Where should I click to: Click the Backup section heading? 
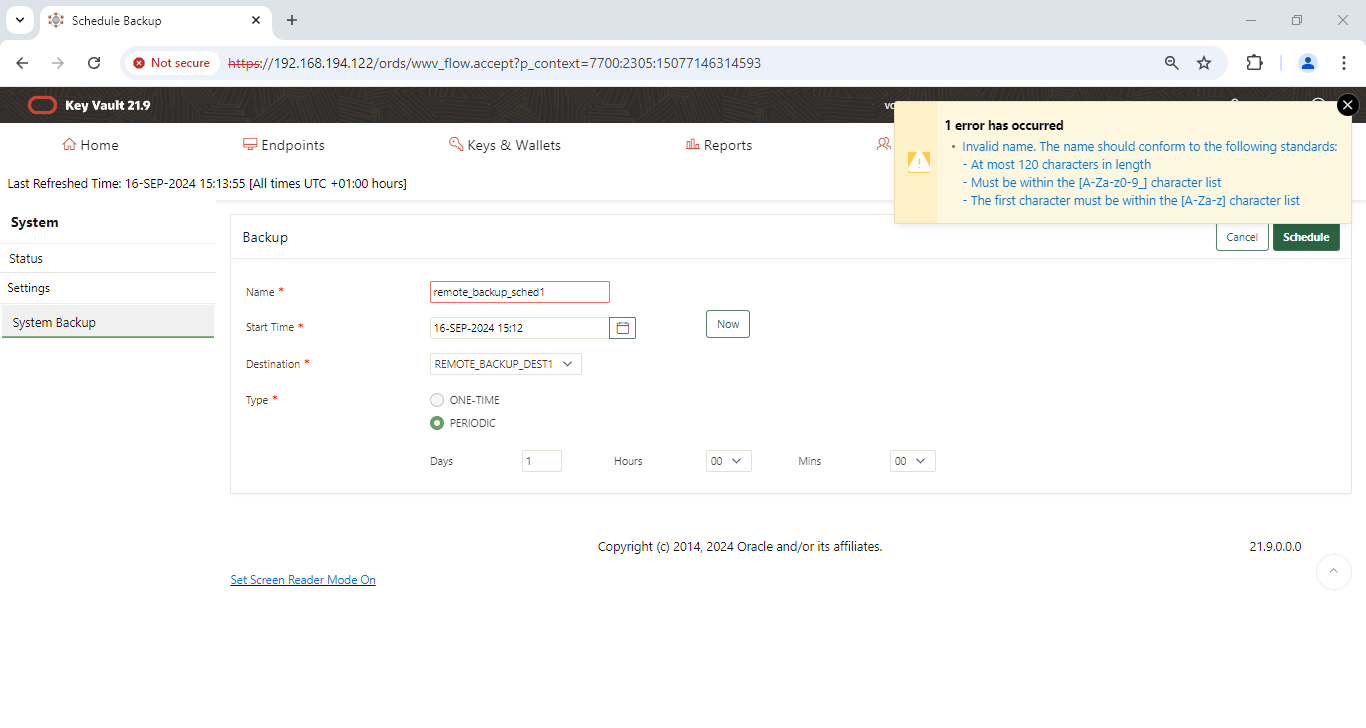(x=265, y=238)
